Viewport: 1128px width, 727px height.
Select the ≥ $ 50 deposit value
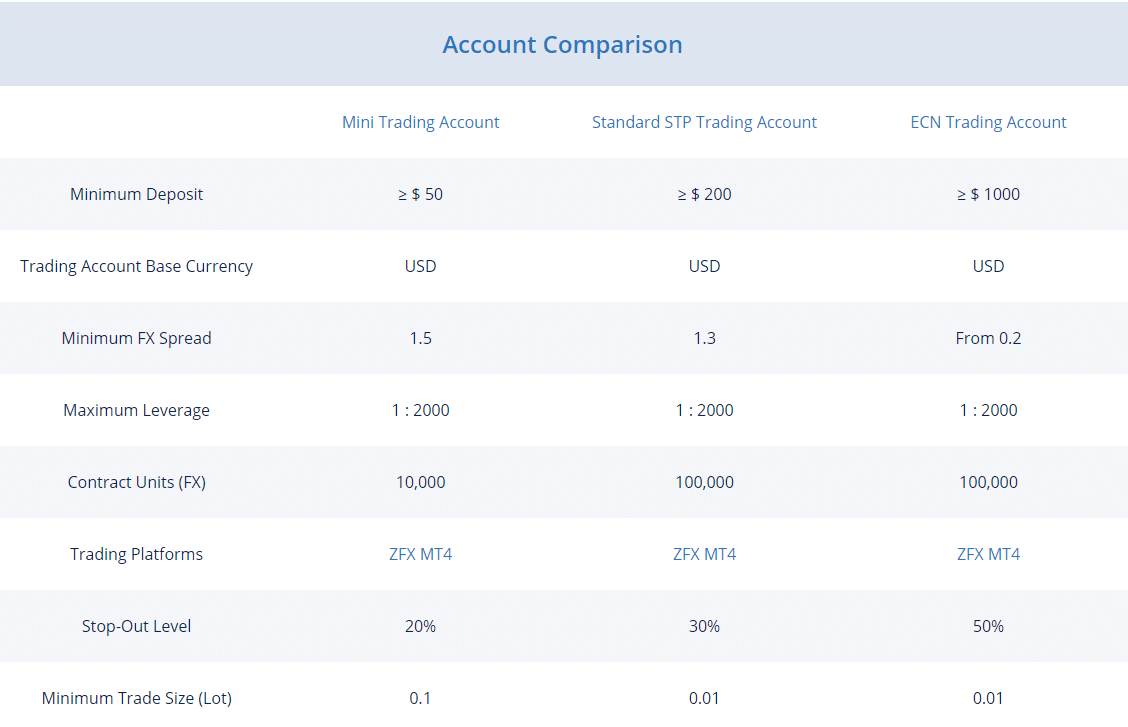pyautogui.click(x=420, y=194)
